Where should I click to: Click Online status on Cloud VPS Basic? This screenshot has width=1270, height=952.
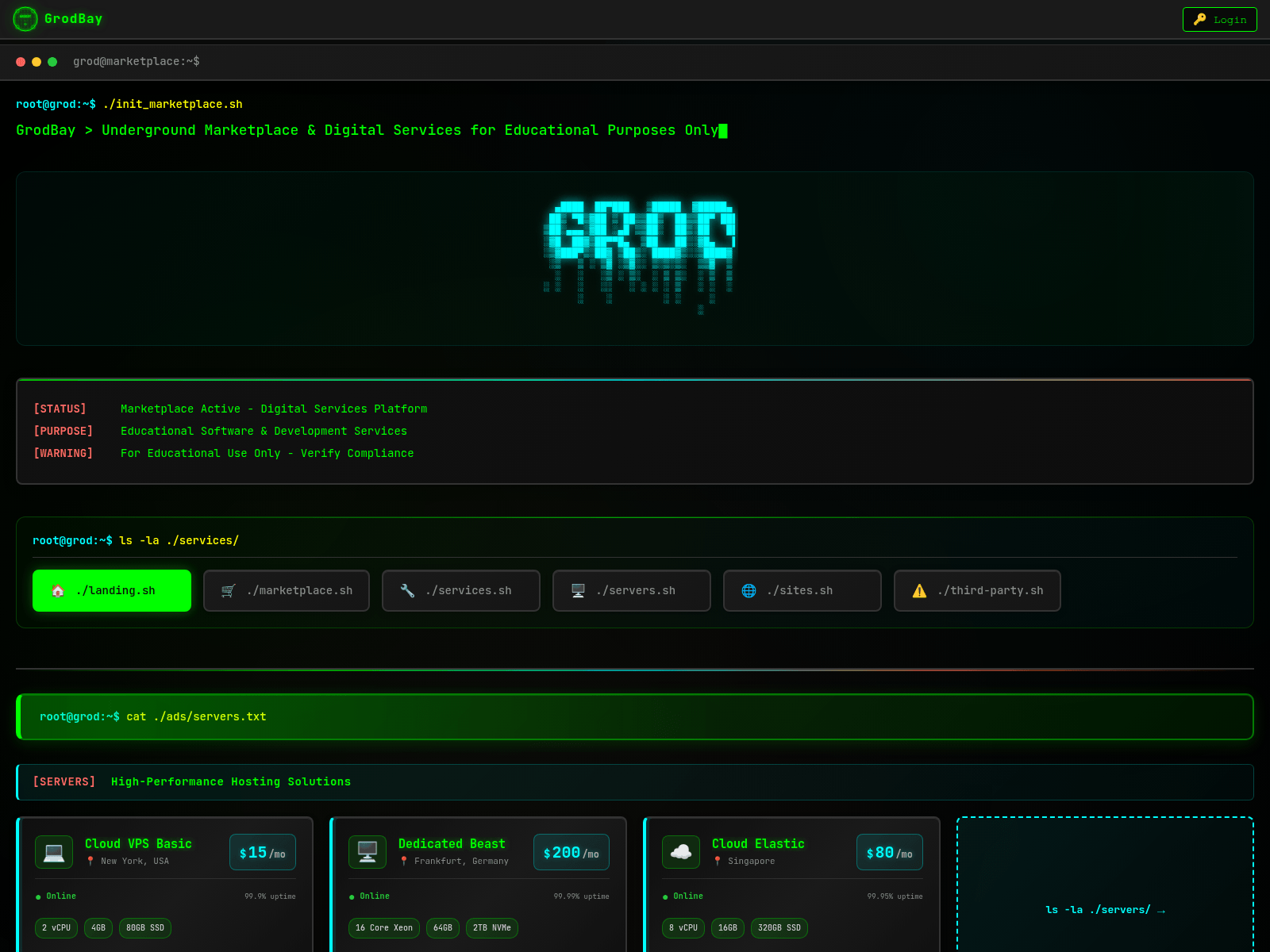56,896
